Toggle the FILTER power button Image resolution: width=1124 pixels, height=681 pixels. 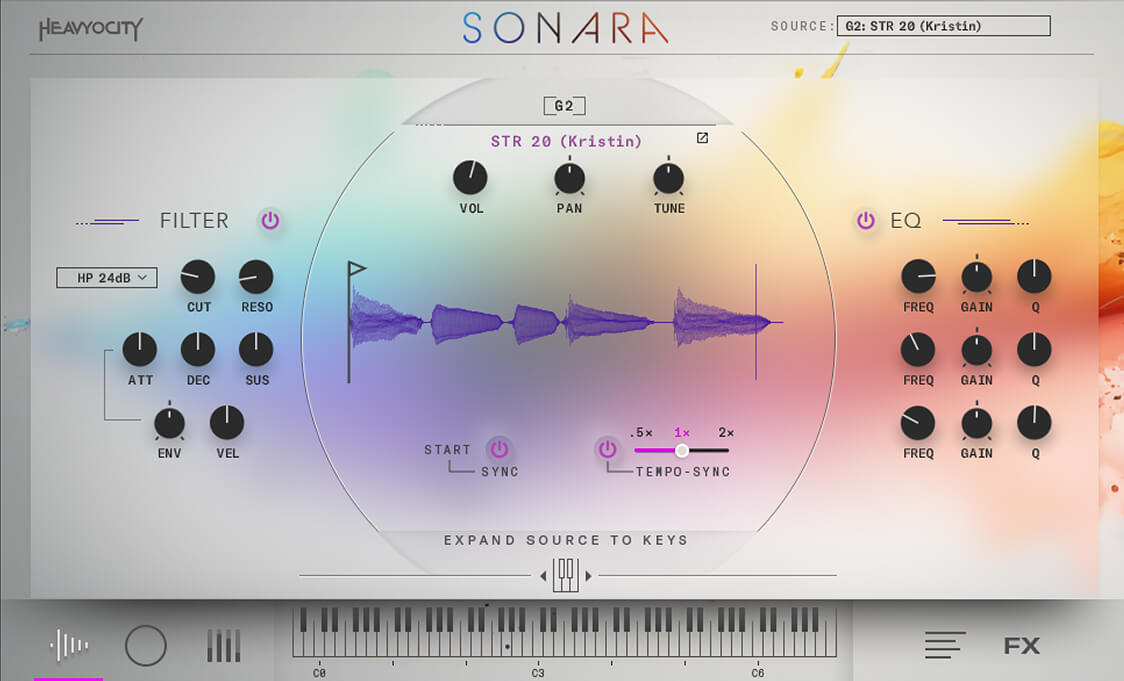(270, 220)
